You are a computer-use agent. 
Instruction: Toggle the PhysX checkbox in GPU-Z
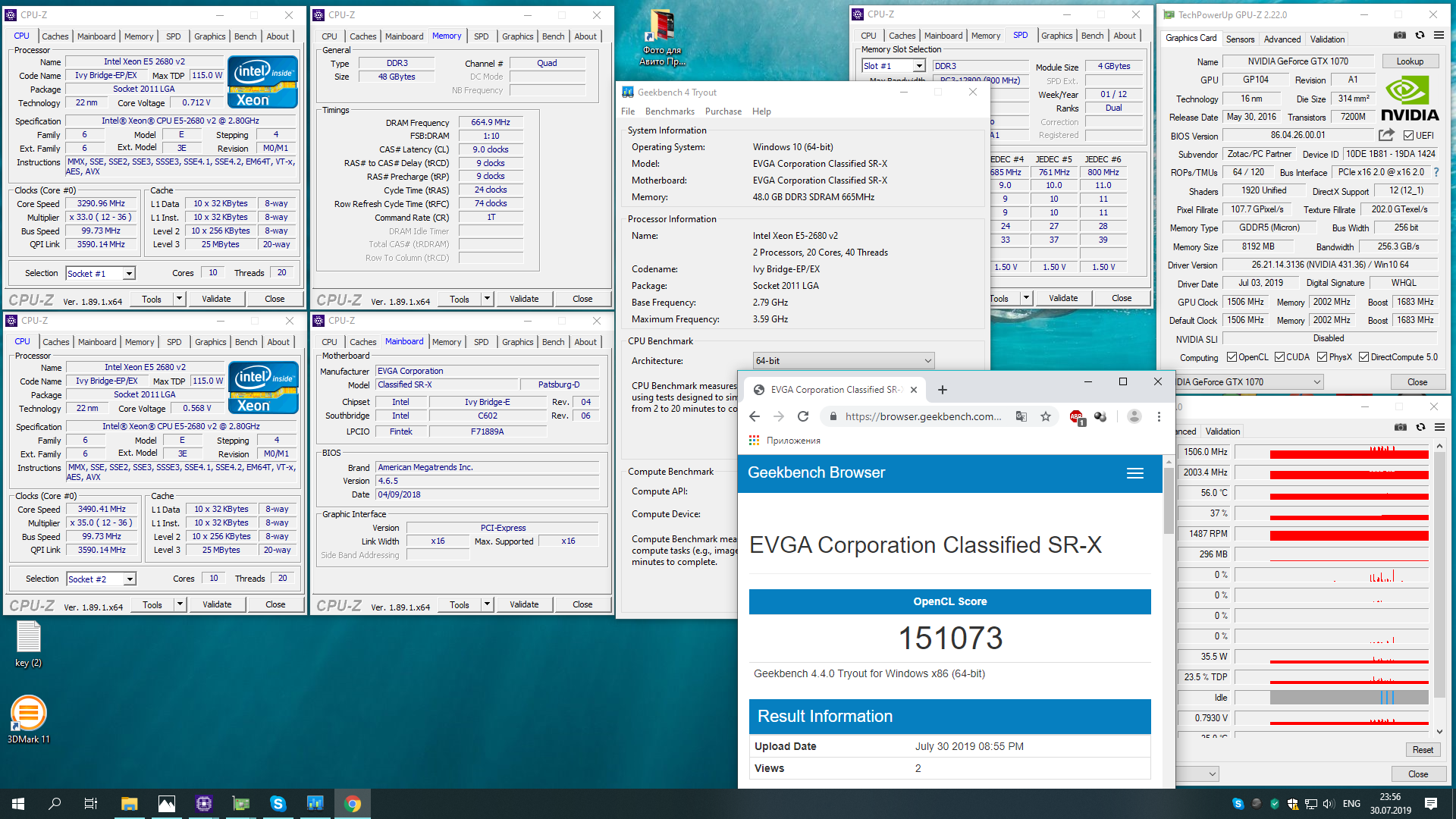tap(1322, 357)
